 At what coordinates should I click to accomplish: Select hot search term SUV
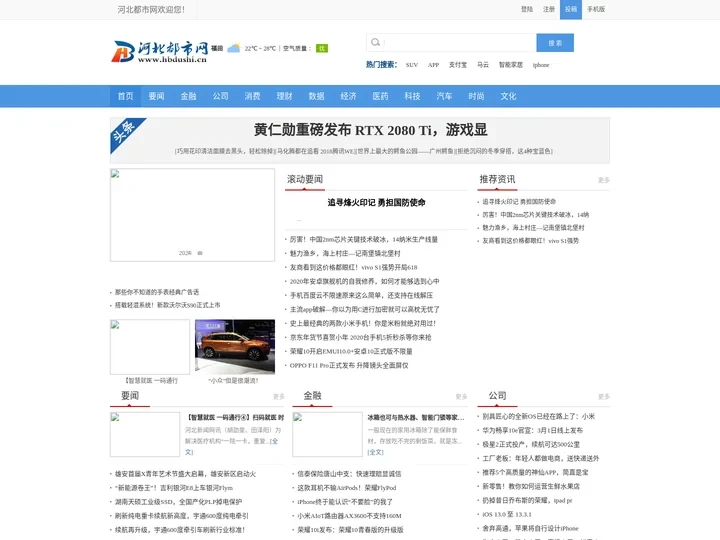(412, 65)
